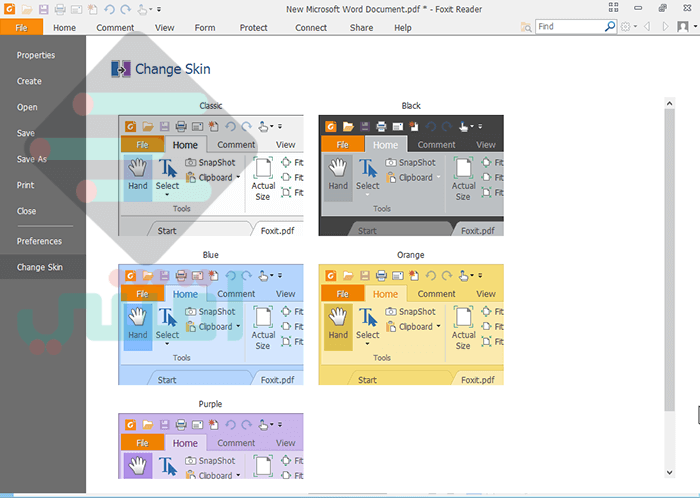
Task: Click the search settings gear icon
Action: (625, 27)
